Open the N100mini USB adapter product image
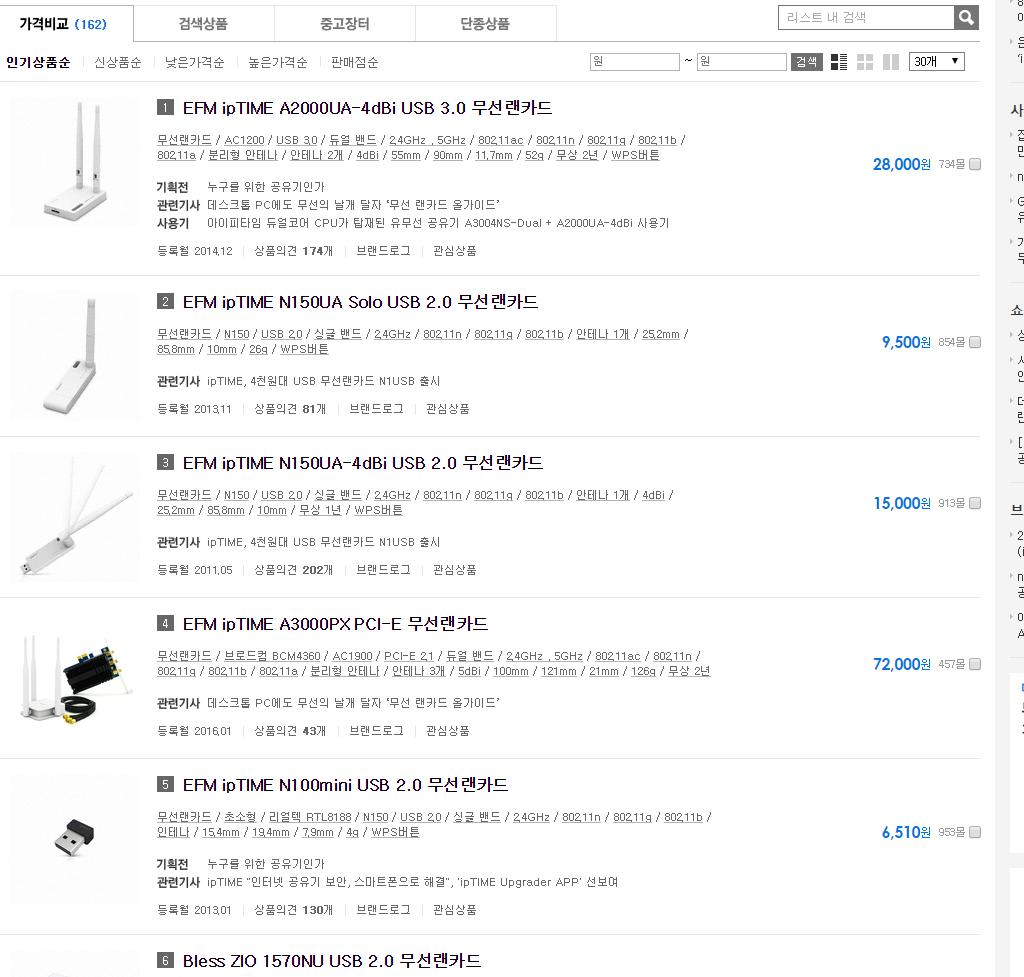This screenshot has width=1024, height=977. pyautogui.click(x=75, y=839)
